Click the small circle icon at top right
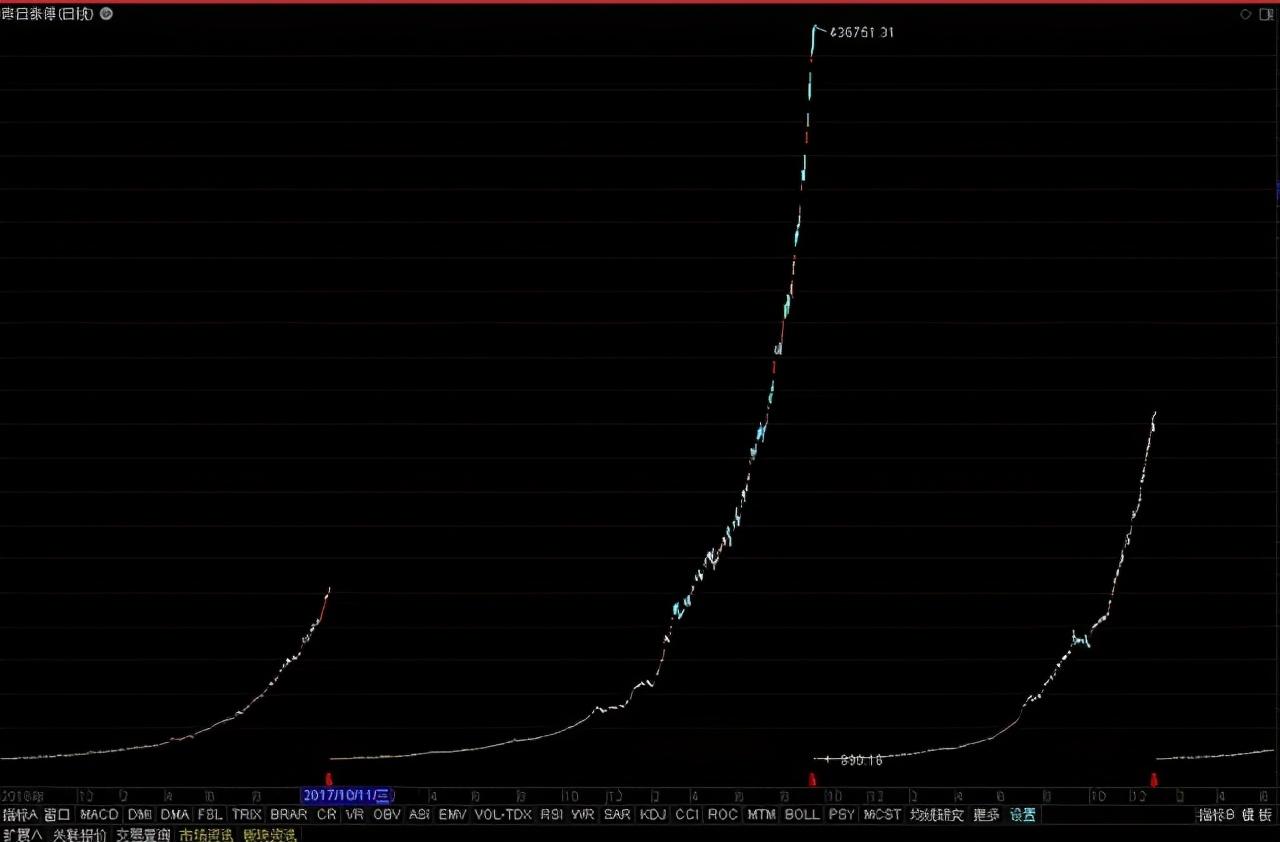 tap(1245, 14)
